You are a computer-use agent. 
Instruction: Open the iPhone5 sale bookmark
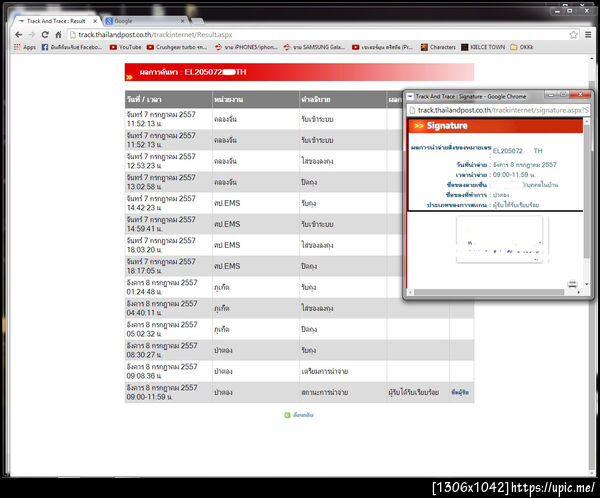pos(246,47)
